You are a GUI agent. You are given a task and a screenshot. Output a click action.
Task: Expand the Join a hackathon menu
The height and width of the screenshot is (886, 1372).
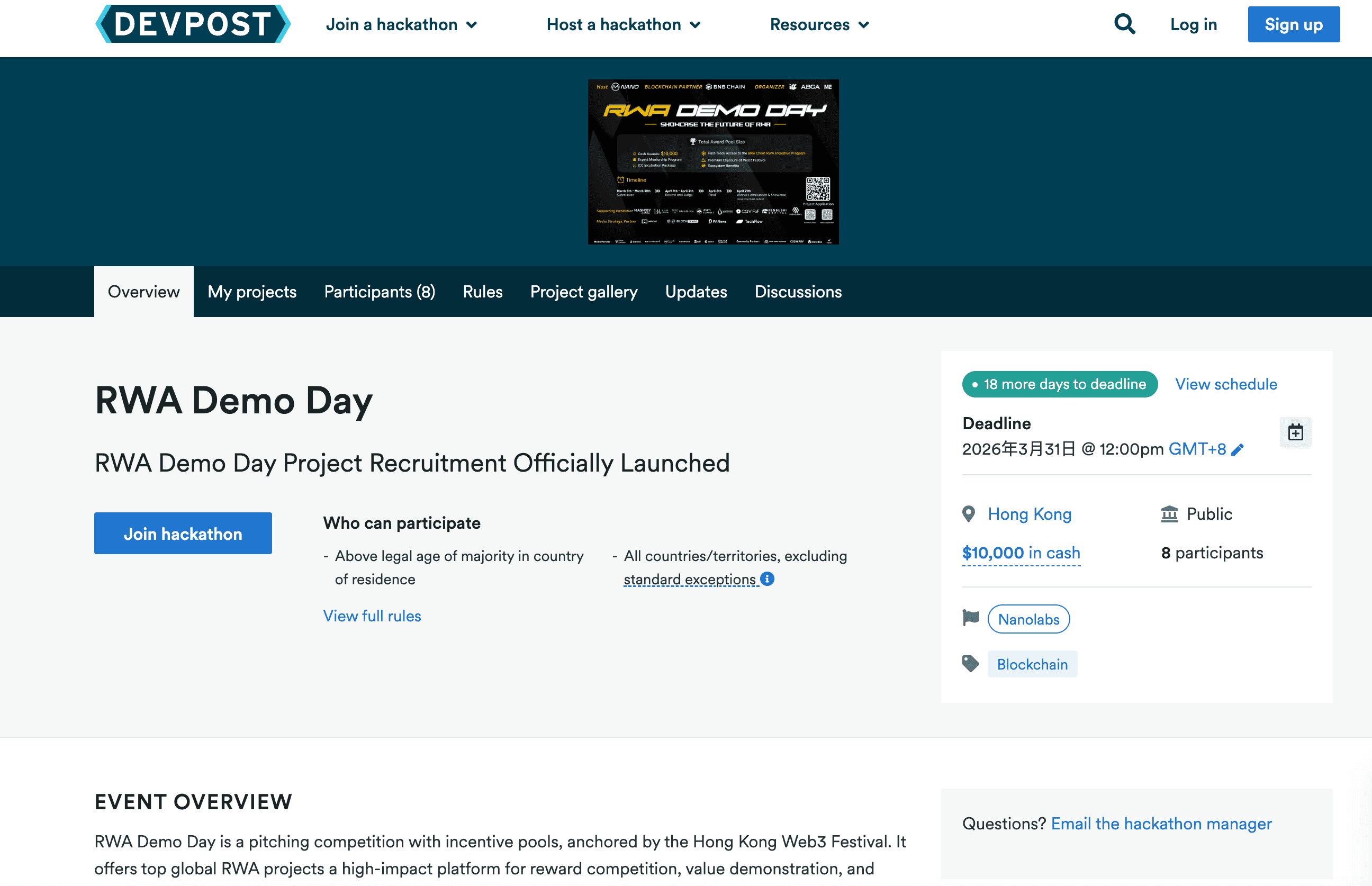pyautogui.click(x=401, y=24)
